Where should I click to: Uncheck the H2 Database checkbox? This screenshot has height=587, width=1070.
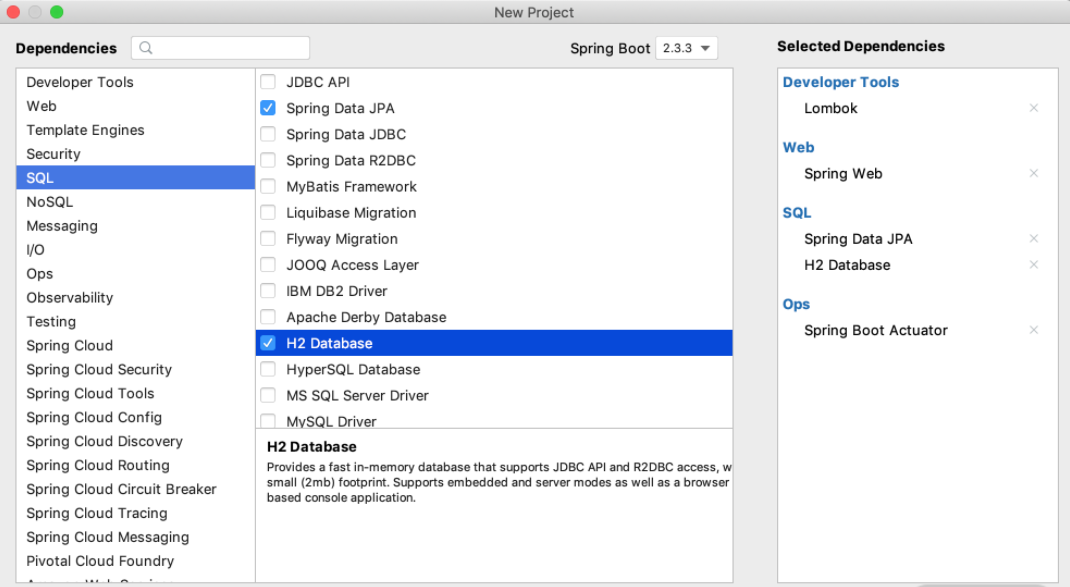pos(268,343)
